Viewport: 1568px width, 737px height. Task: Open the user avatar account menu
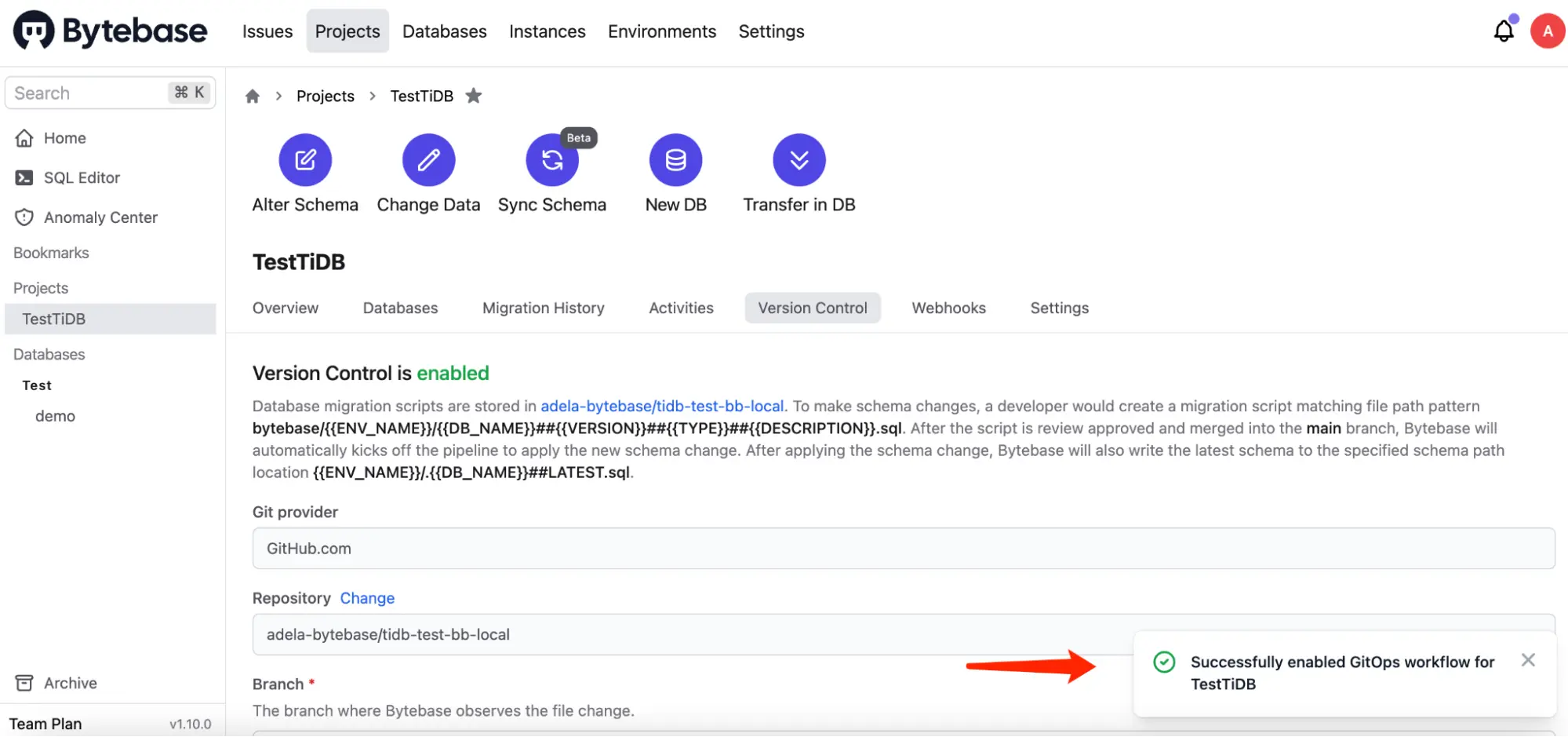1547,31
